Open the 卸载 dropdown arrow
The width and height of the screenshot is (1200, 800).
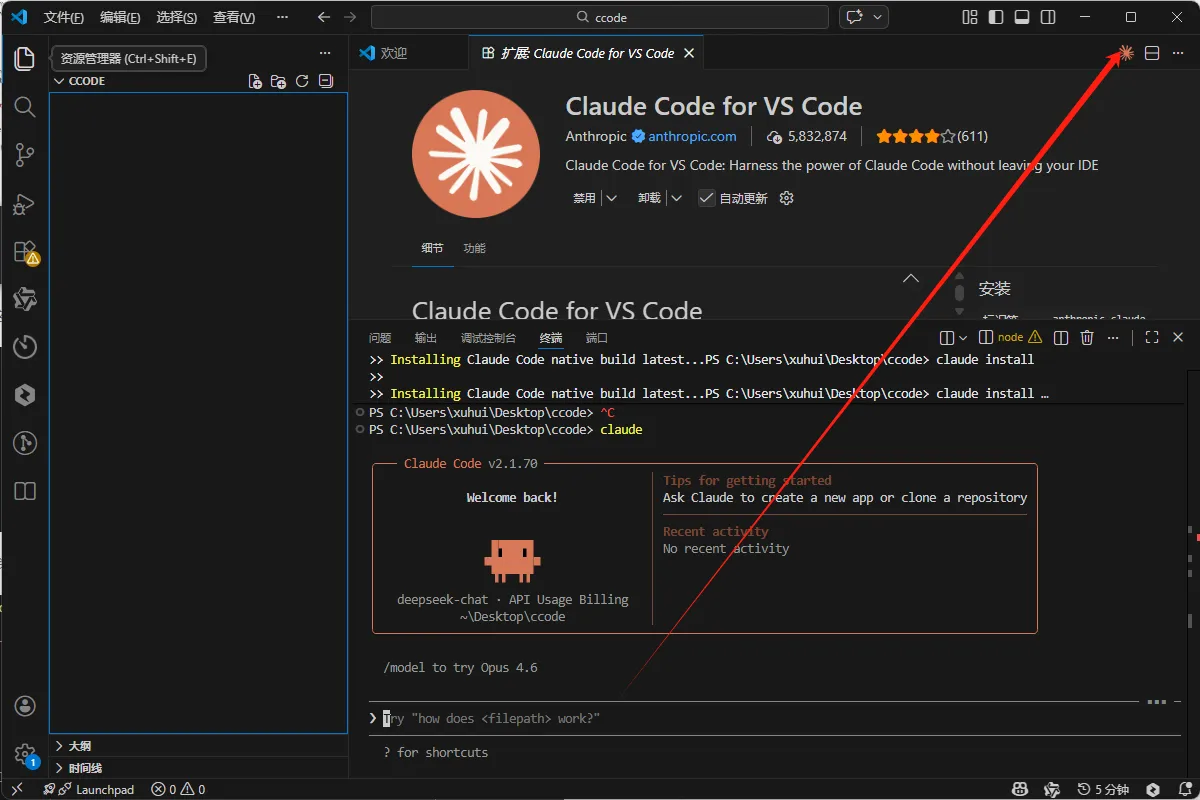tap(676, 198)
